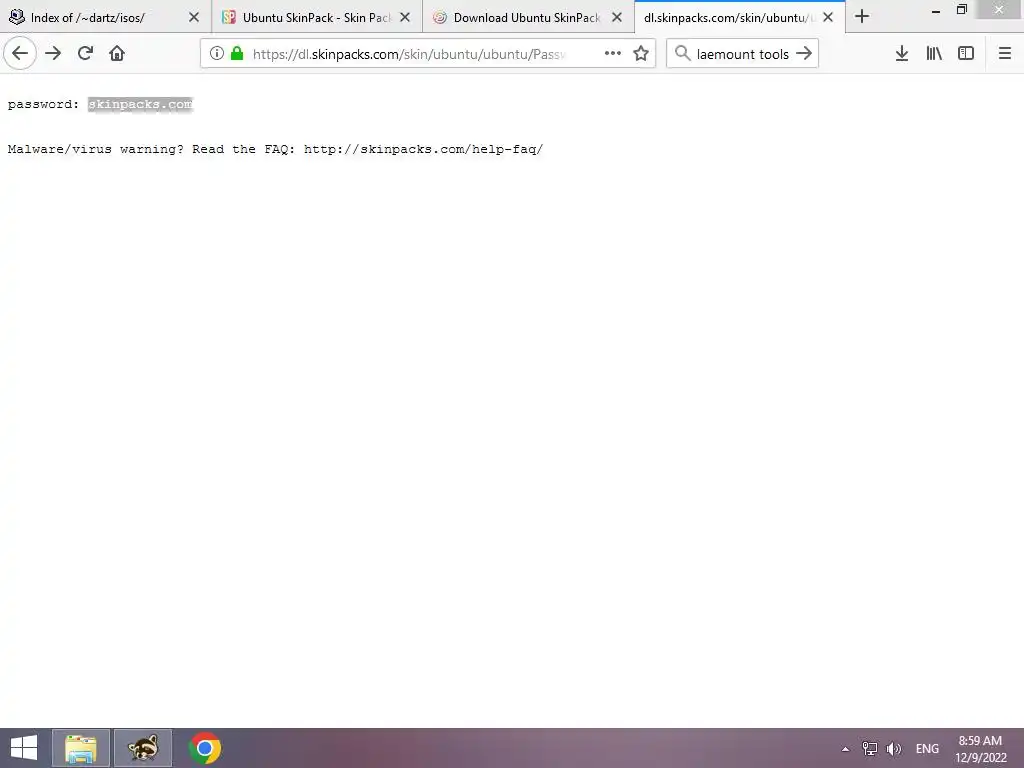The height and width of the screenshot is (768, 1024).
Task: Click the search magnifier icon
Action: [x=682, y=54]
